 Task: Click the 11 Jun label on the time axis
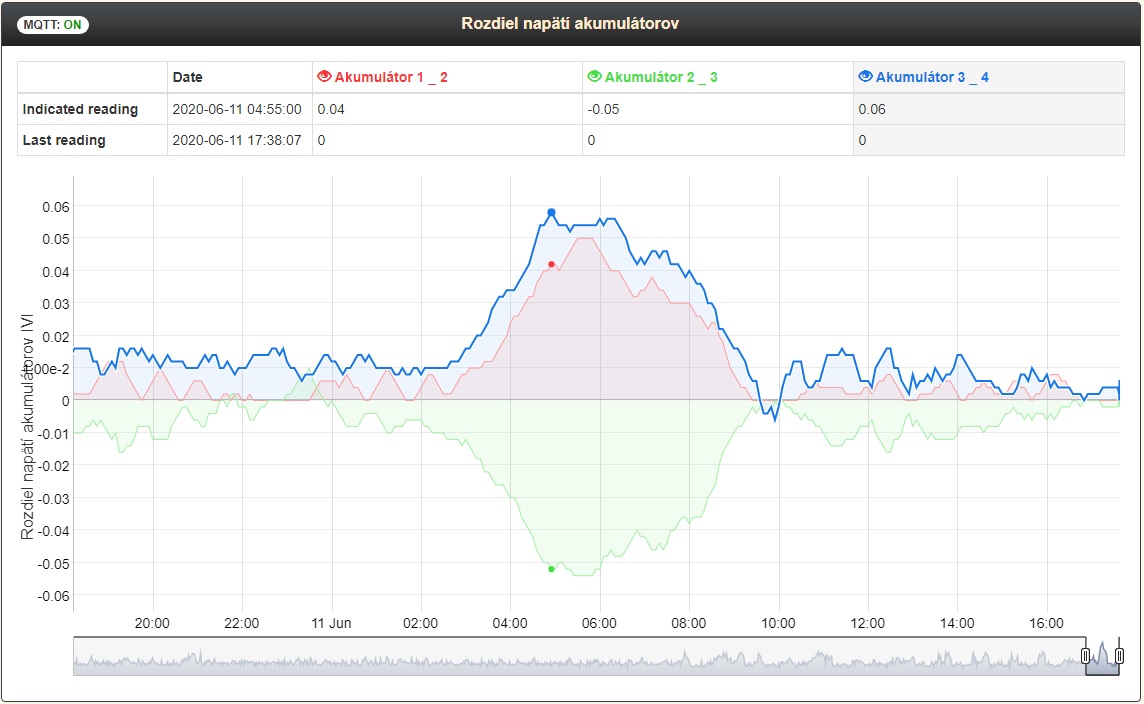(331, 623)
